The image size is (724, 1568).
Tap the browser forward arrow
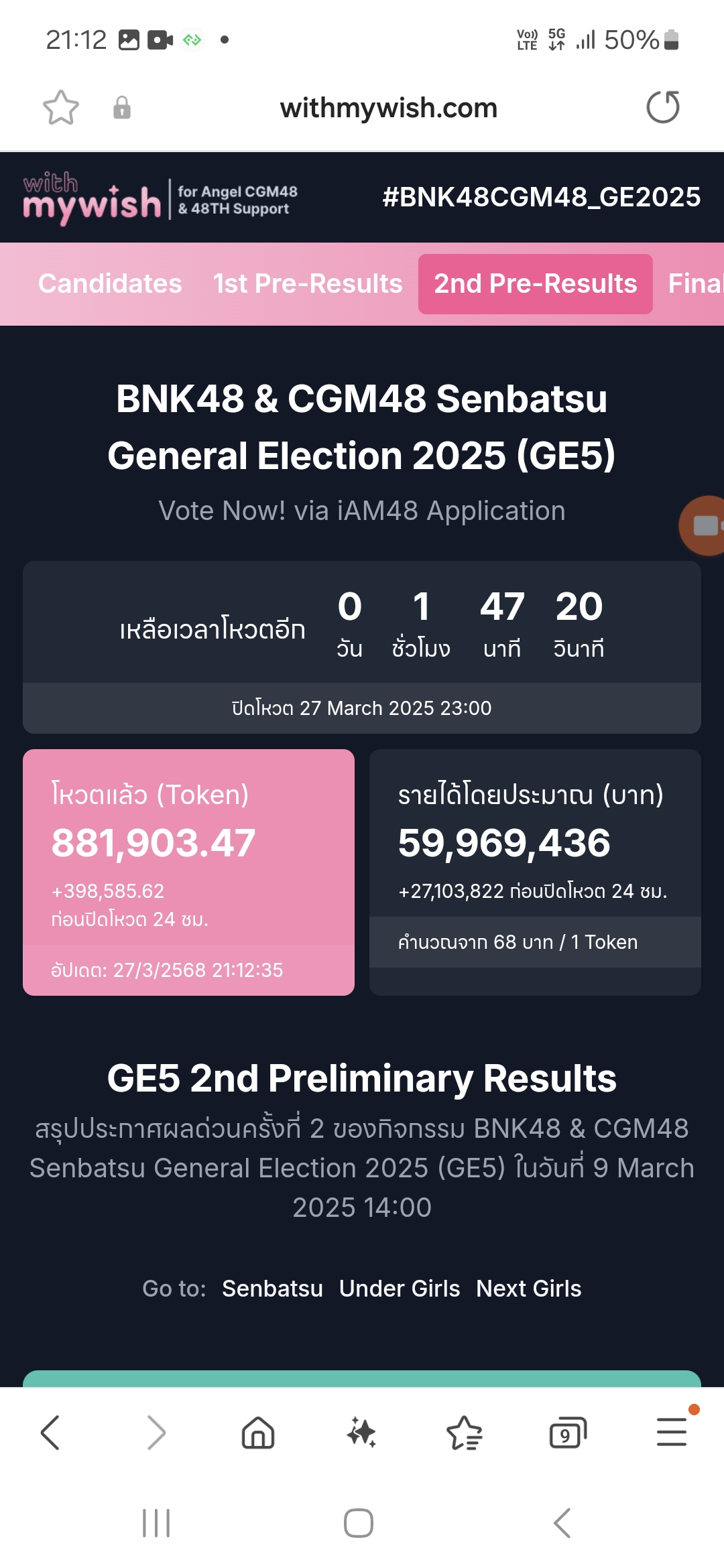coord(156,1433)
